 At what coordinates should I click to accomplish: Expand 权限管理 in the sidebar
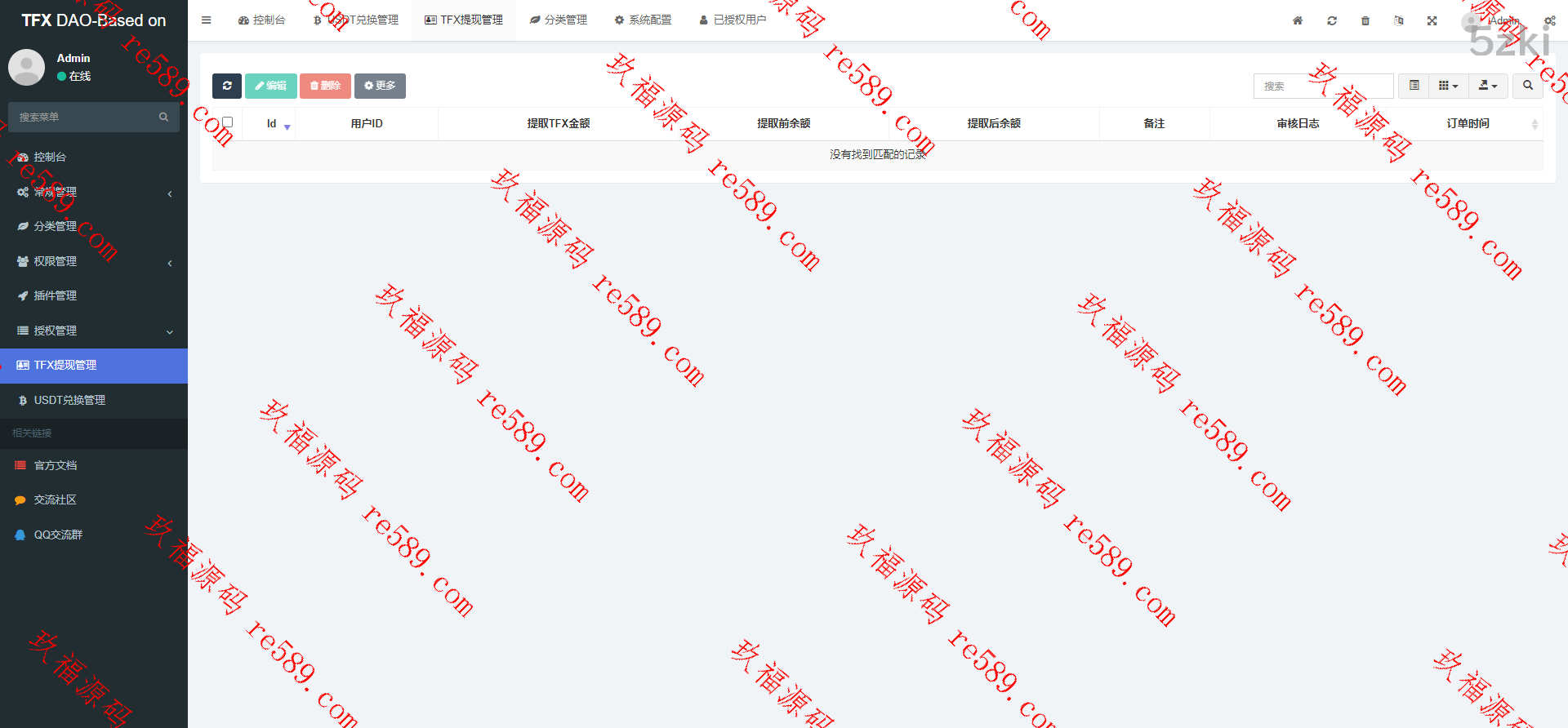pos(56,261)
